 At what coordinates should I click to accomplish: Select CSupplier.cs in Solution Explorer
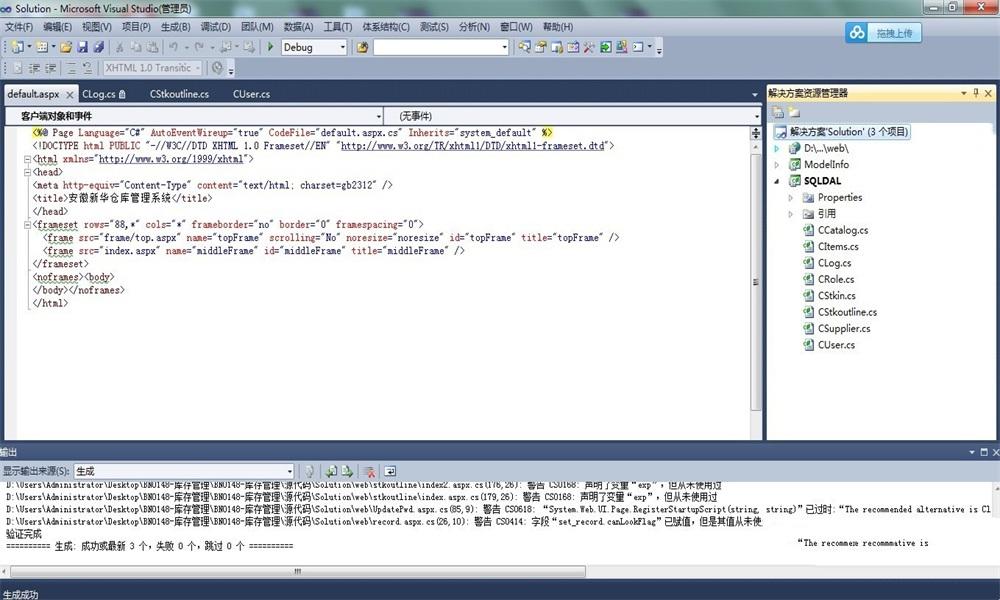pos(844,328)
